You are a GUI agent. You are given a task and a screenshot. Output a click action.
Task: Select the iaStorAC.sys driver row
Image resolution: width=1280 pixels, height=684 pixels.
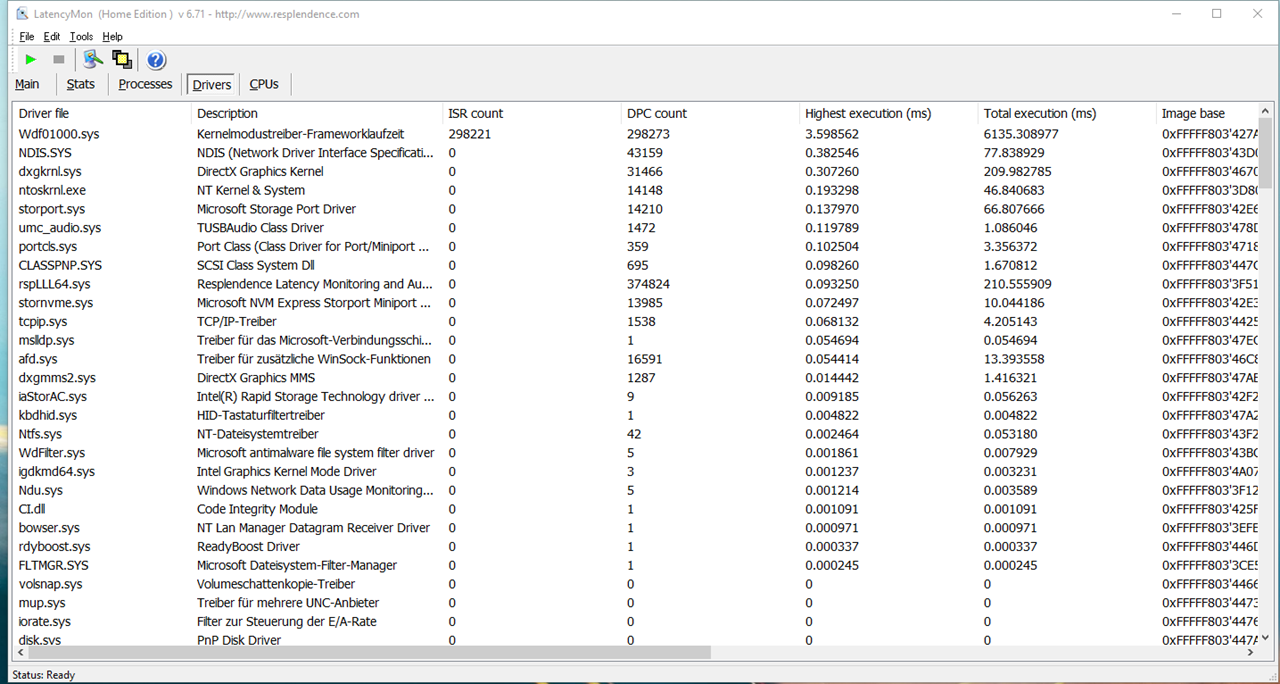tap(634, 396)
